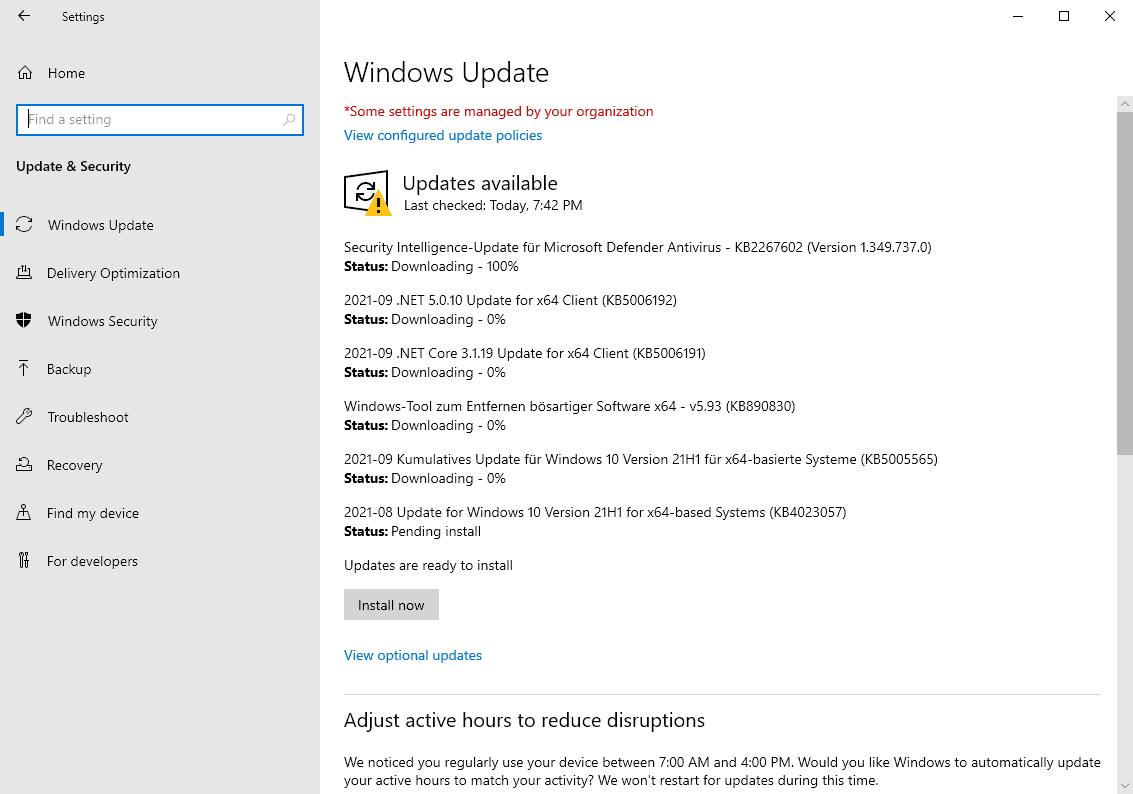This screenshot has width=1133, height=794.
Task: Click Last checked: Today, 7:42 PM text
Action: 493,205
